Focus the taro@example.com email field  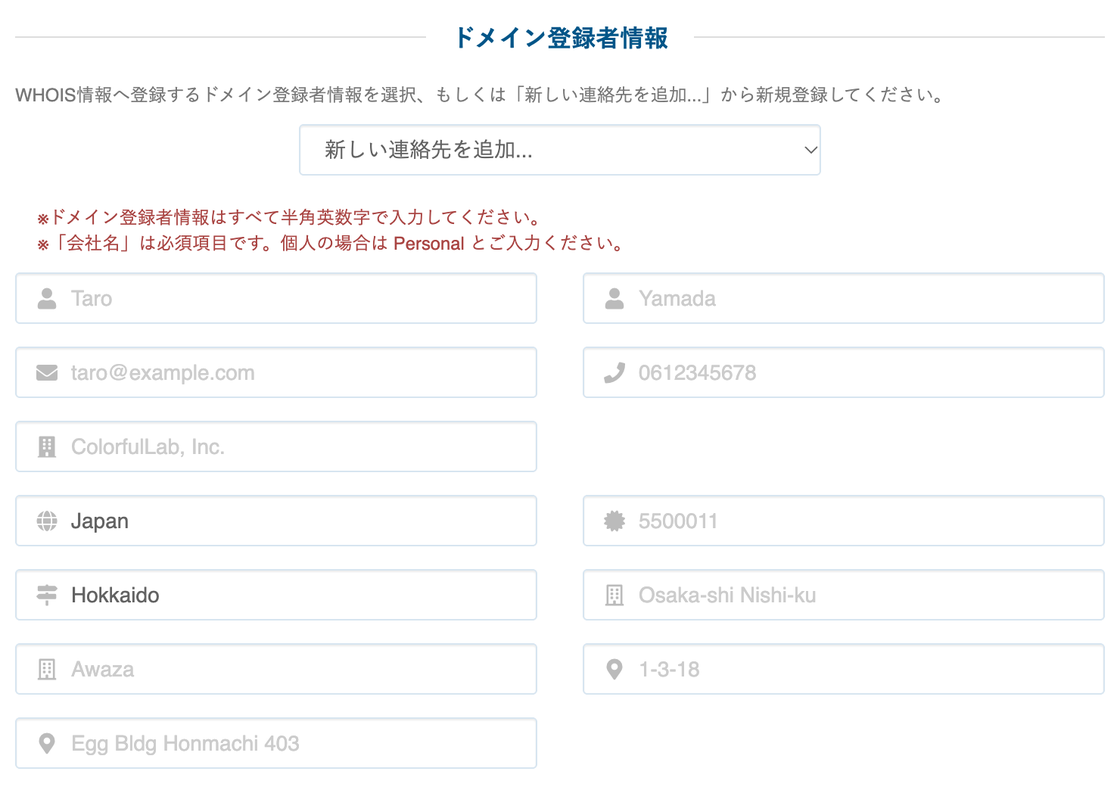pos(276,373)
